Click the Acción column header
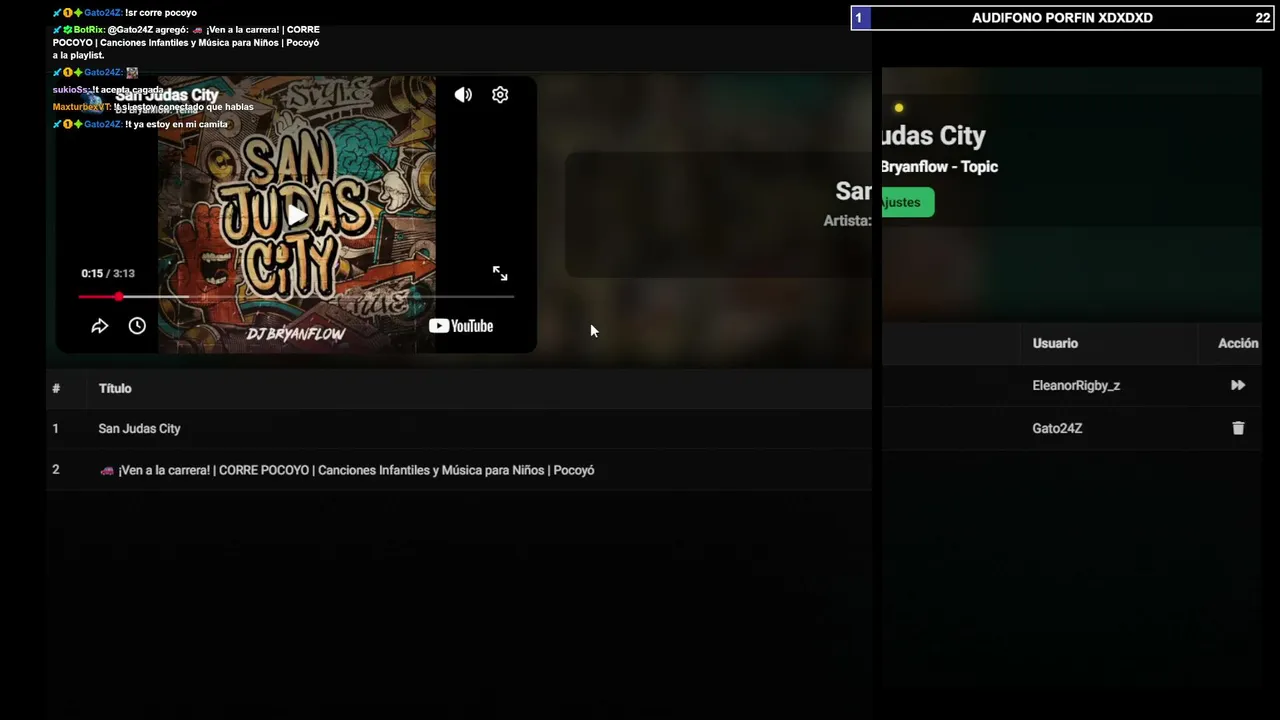Viewport: 1280px width, 720px height. (x=1238, y=343)
